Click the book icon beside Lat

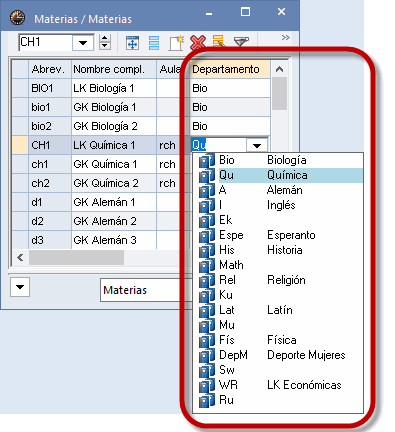(207, 311)
